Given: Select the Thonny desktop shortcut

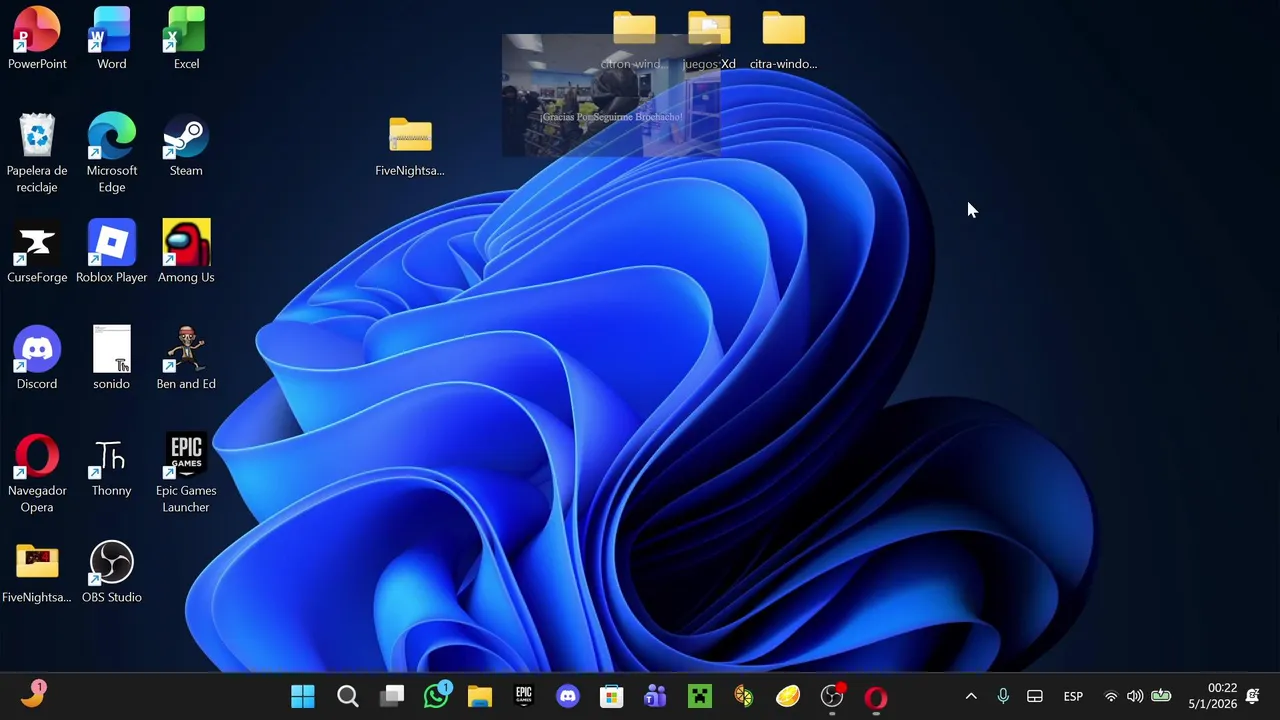Looking at the screenshot, I should [111, 465].
